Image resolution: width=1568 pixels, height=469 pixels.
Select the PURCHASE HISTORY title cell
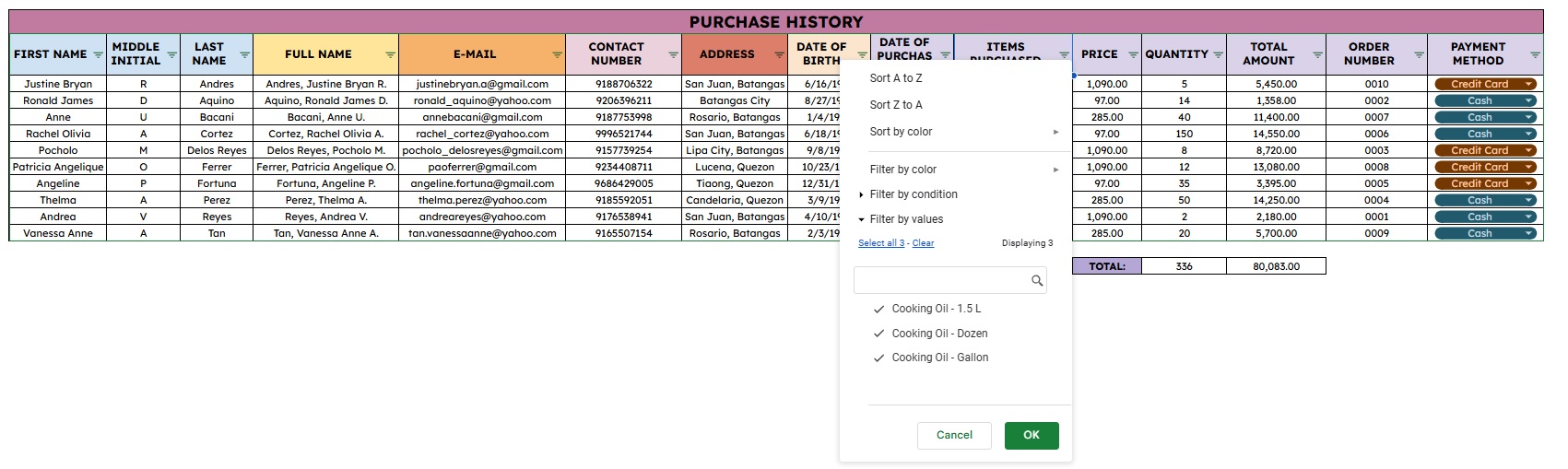coord(776,22)
